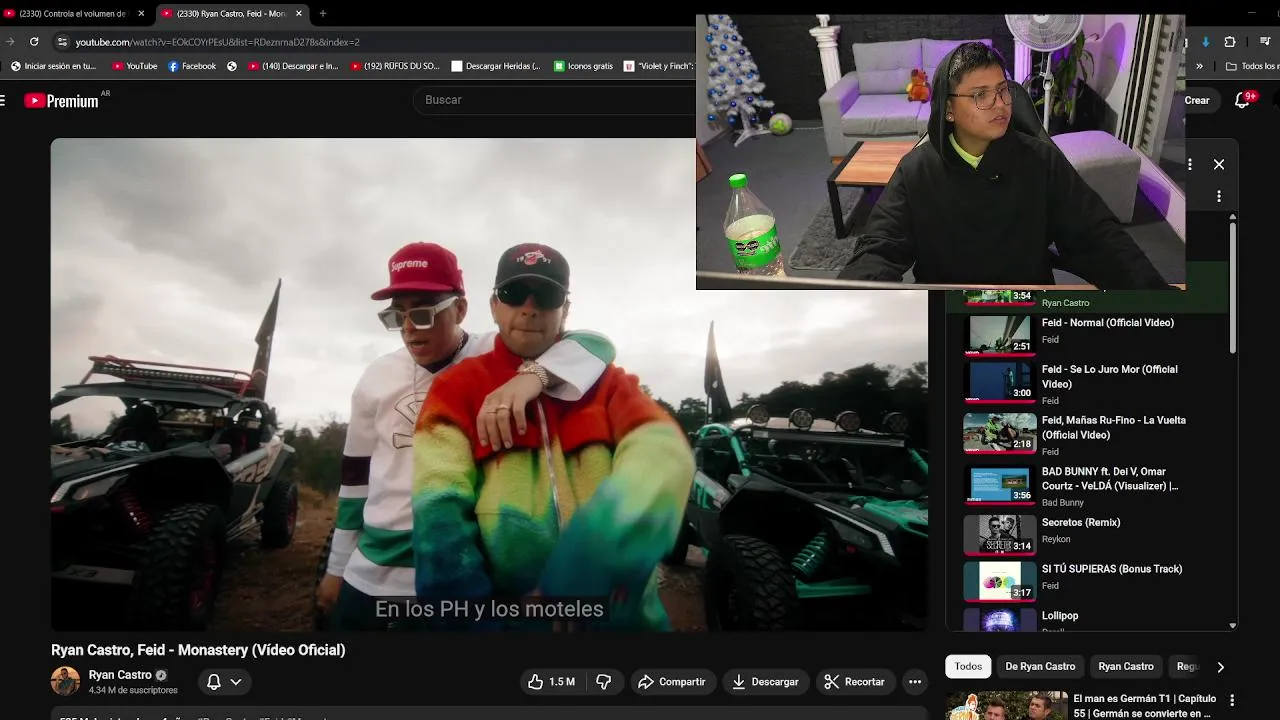This screenshot has width=1280, height=720.
Task: Open options menu for 'El man es Germán' video
Action: click(x=1232, y=701)
